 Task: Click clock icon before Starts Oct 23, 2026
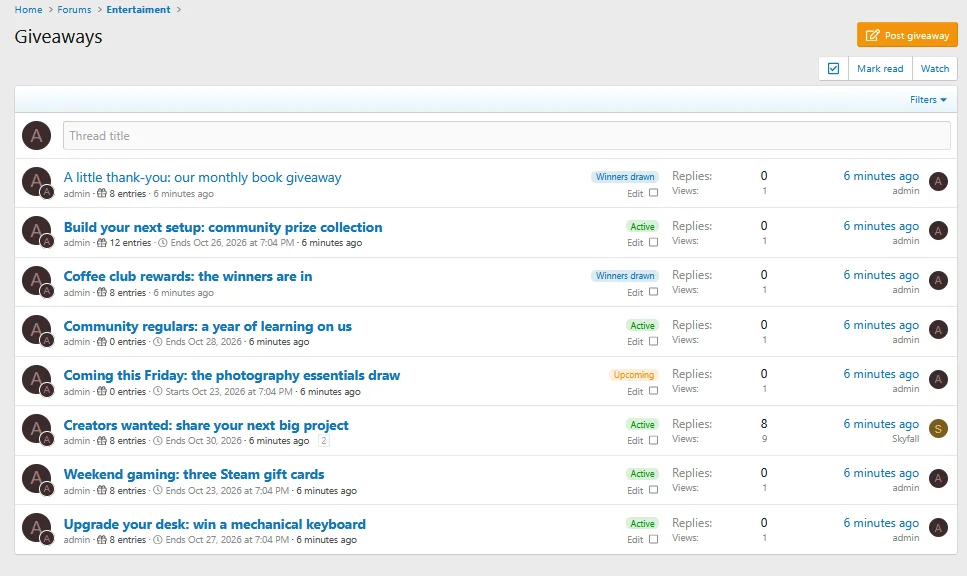point(158,392)
